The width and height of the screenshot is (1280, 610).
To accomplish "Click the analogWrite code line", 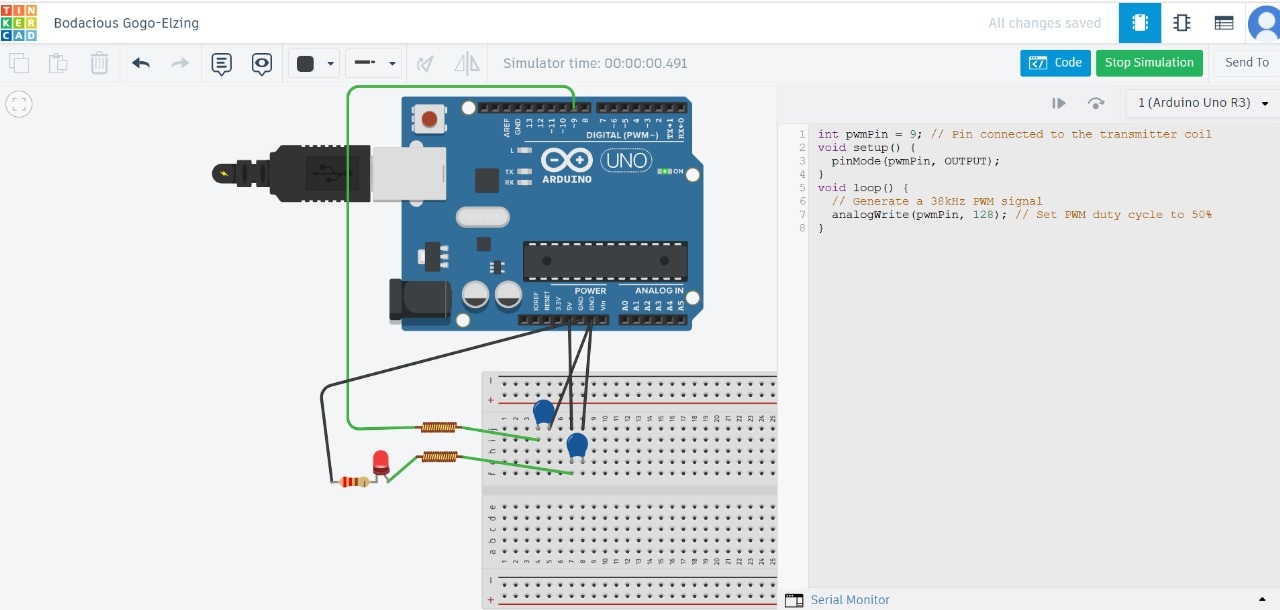I will pyautogui.click(x=1021, y=215).
